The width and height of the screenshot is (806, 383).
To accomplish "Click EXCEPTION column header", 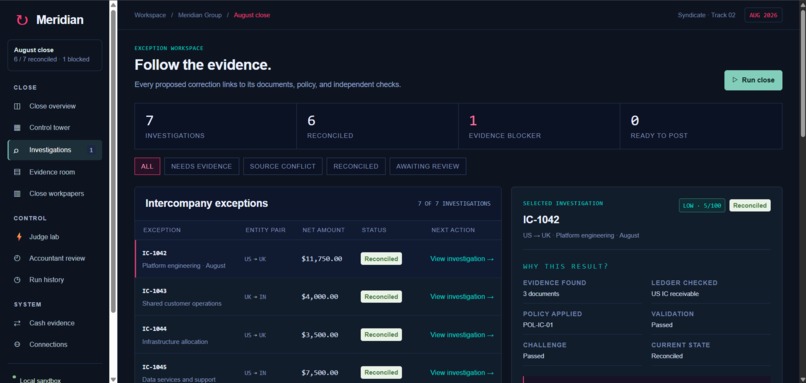I will tap(162, 230).
